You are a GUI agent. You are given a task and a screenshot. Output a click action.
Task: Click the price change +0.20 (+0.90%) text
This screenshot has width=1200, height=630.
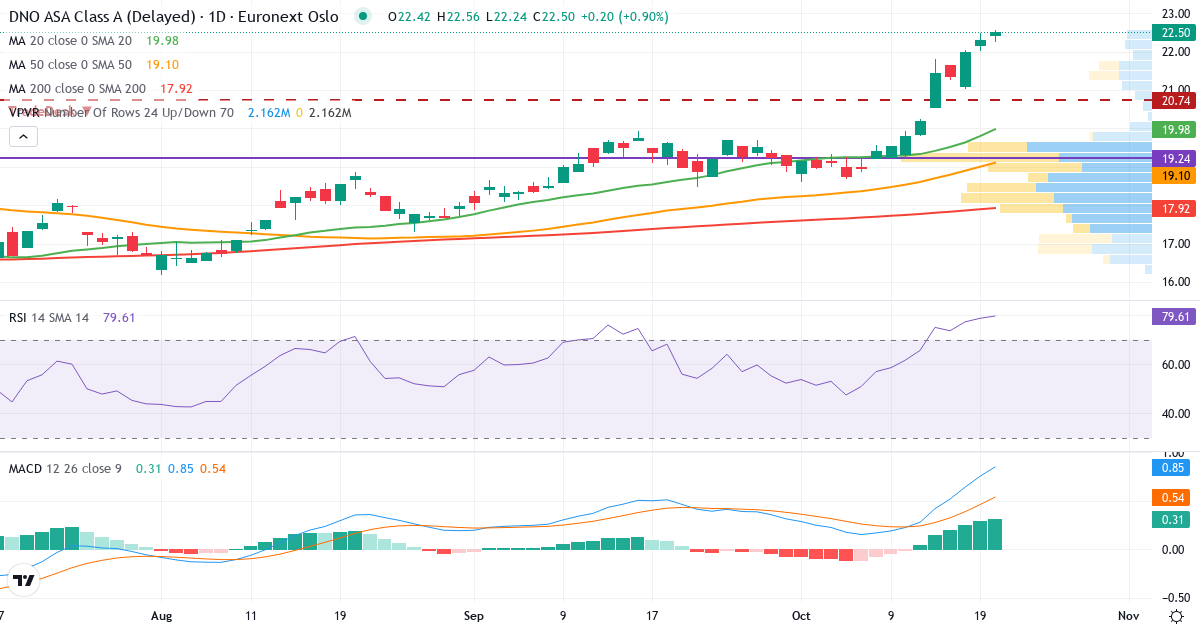coord(625,17)
